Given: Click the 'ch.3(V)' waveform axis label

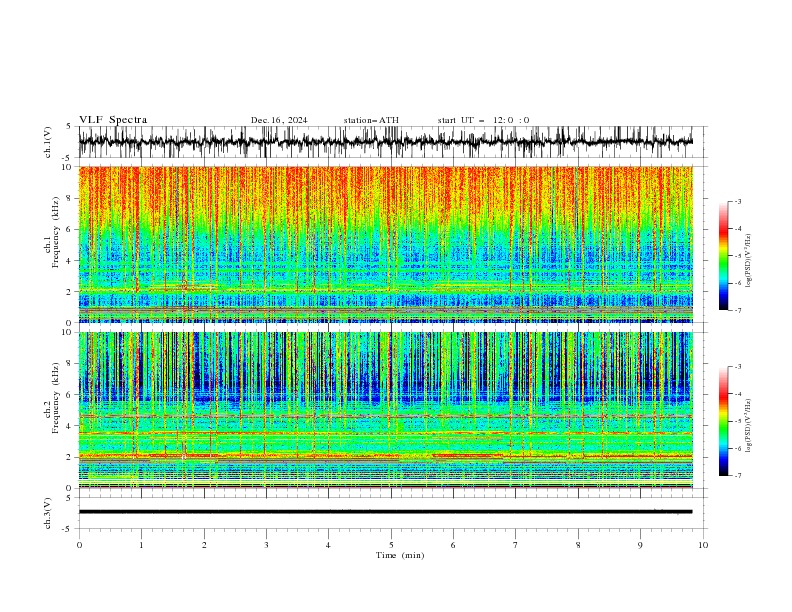Looking at the screenshot, I should 48,513.
